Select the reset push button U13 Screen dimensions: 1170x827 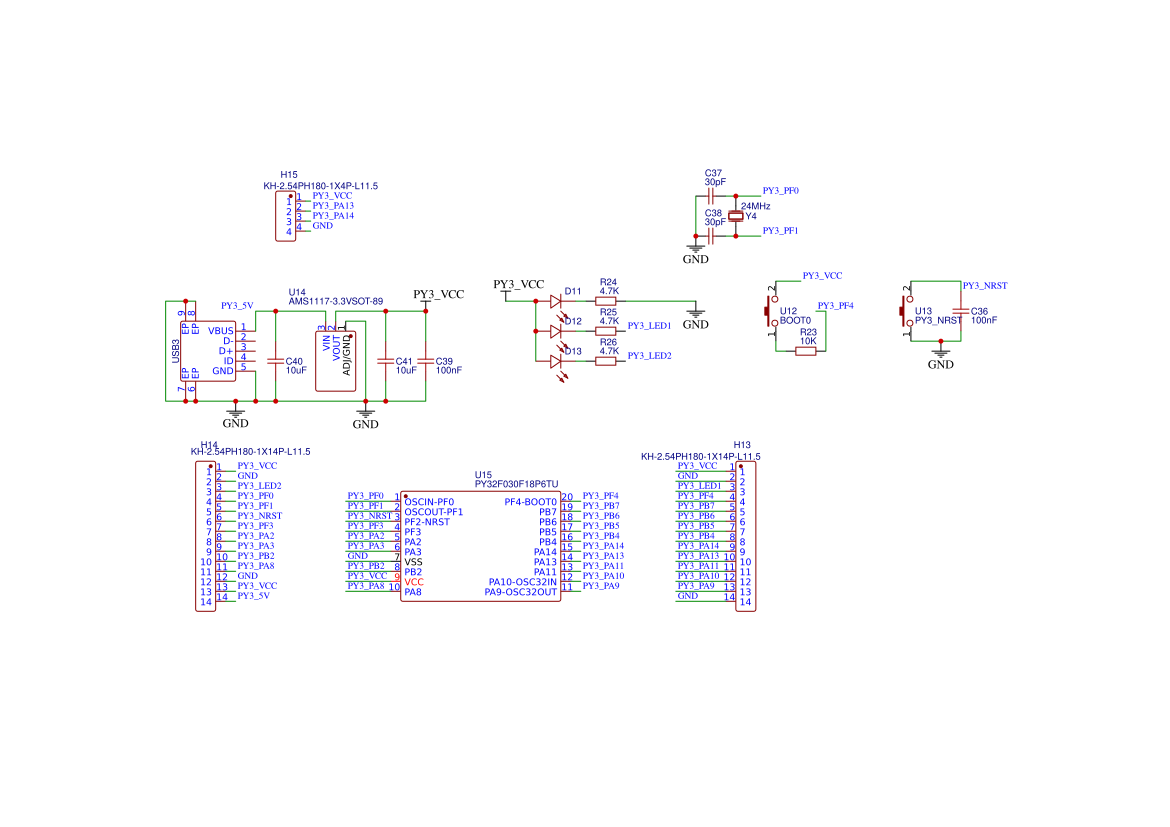907,310
